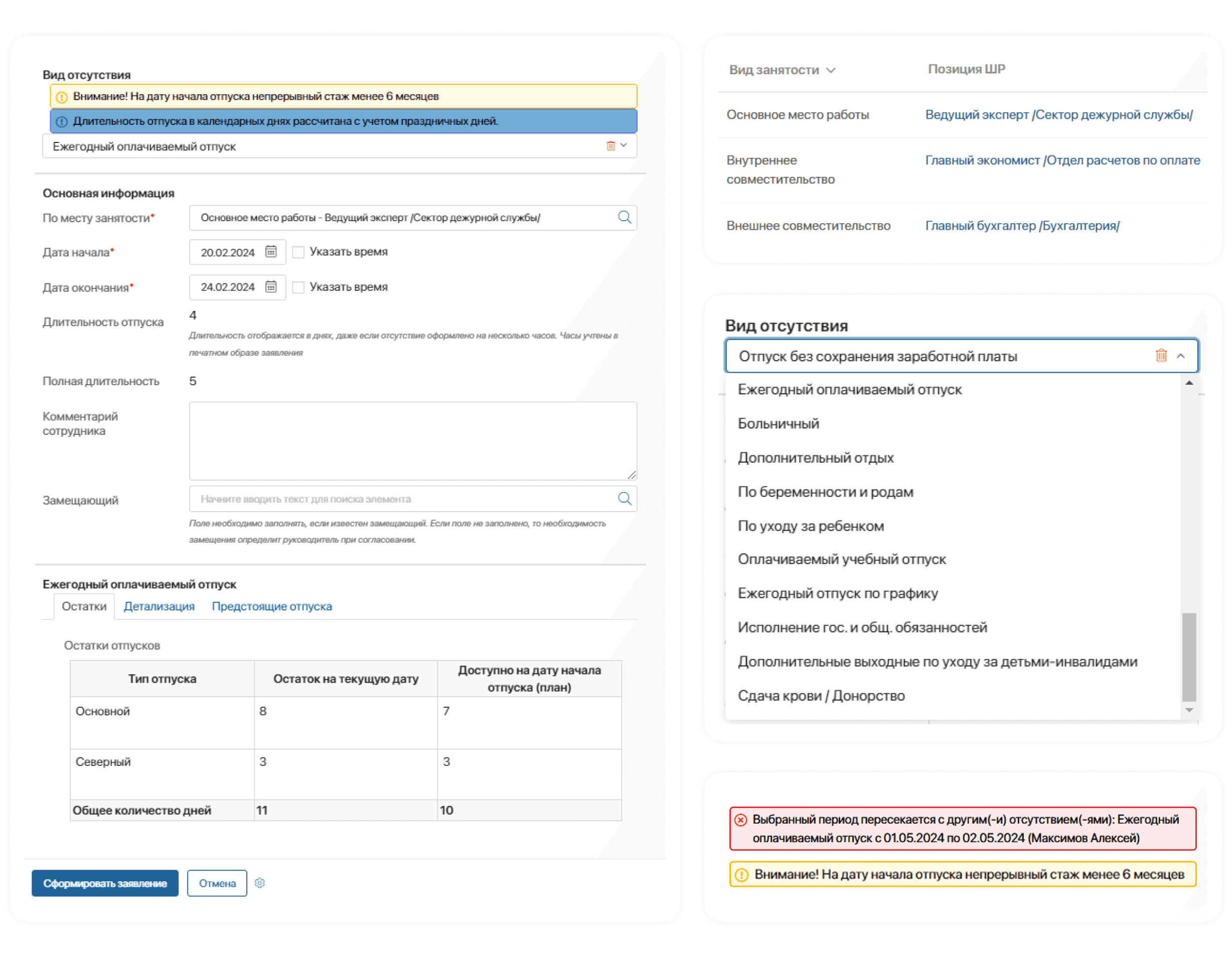Switch to the 'Детализация' tab

(x=159, y=606)
